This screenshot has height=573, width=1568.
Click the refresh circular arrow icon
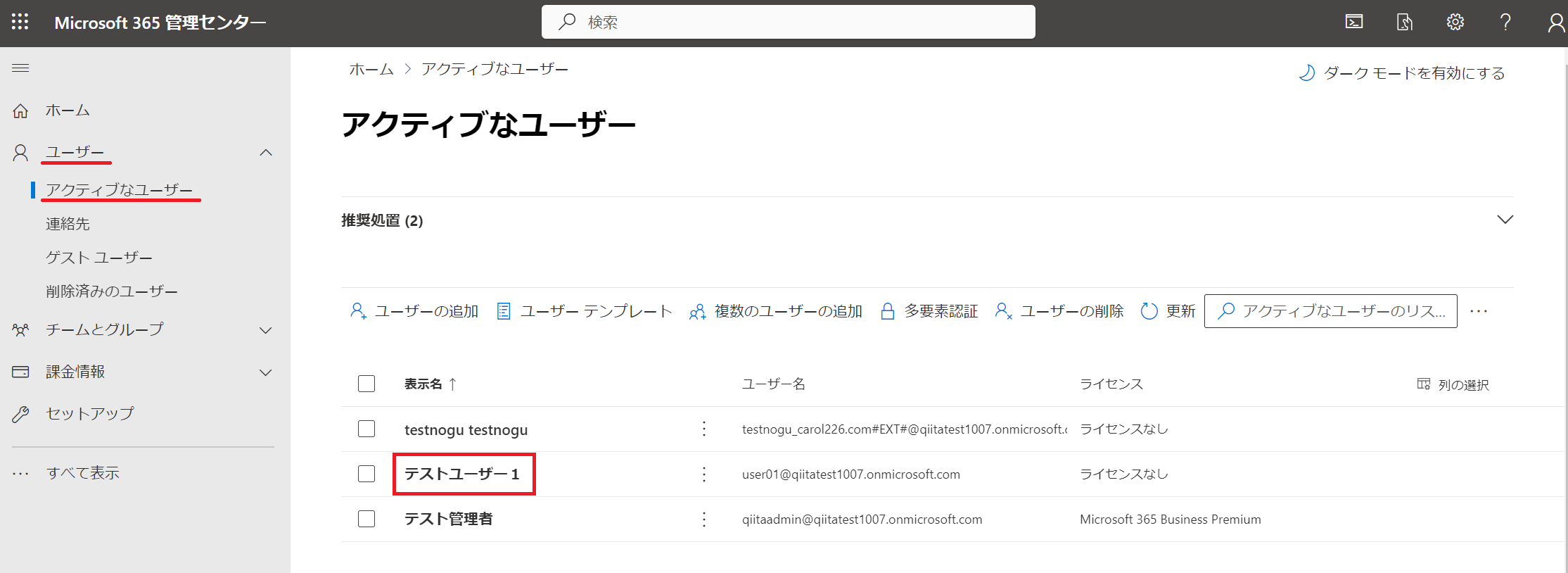pyautogui.click(x=1149, y=311)
